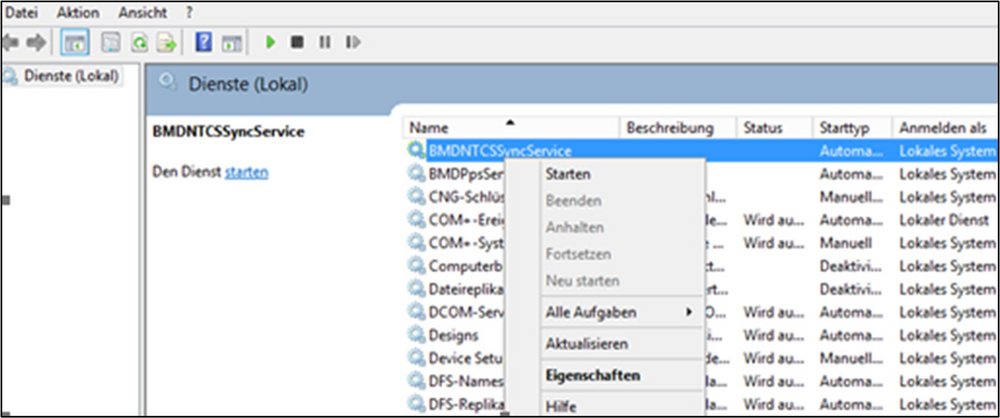Select the BMDNTCSSyncService row
1000x418 pixels.
500,151
